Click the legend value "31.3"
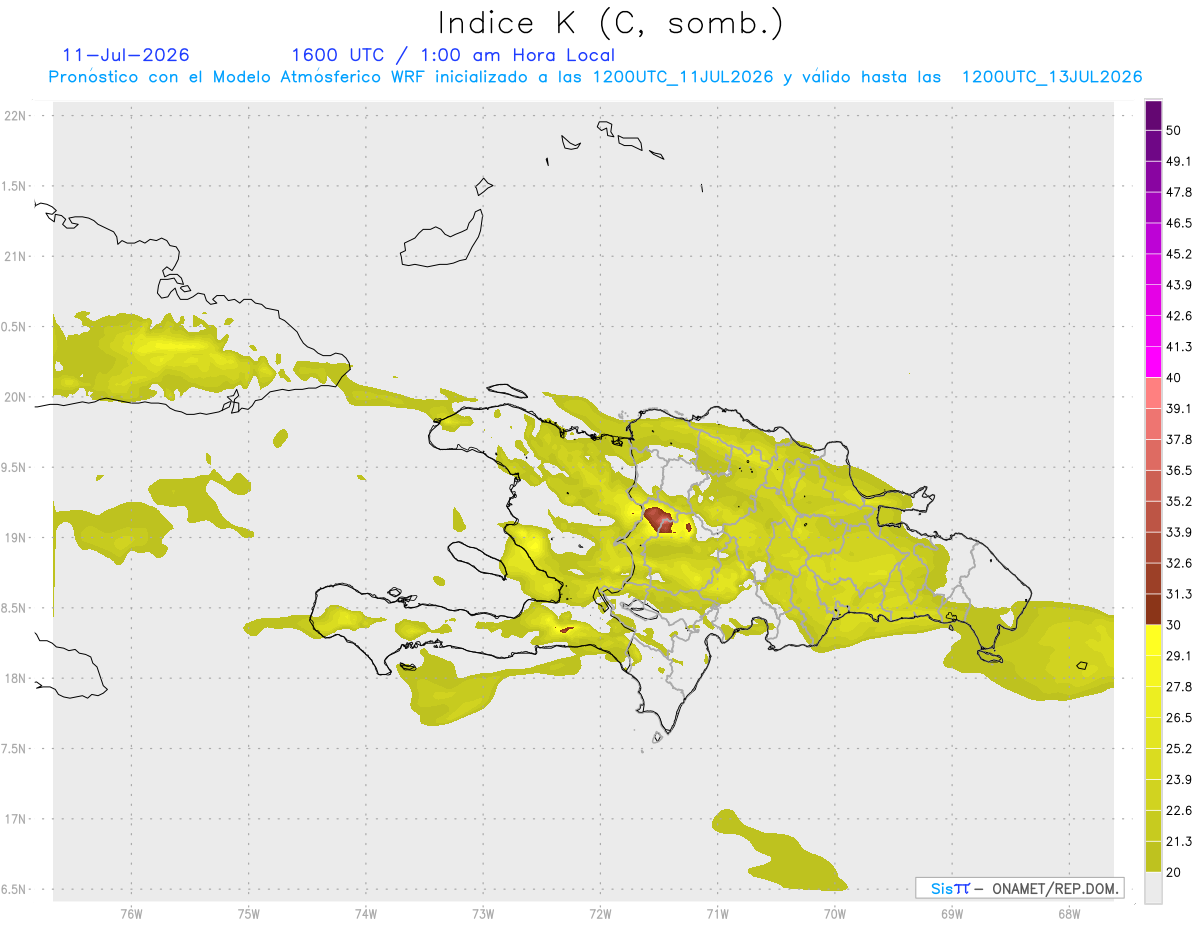Screen dimensions: 1200x927 (1179, 594)
